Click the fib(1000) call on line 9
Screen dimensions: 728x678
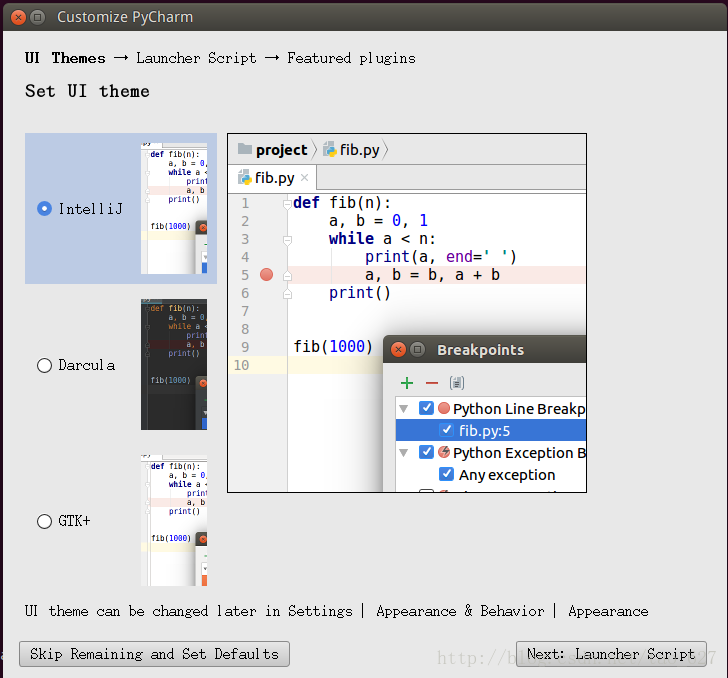click(x=333, y=347)
